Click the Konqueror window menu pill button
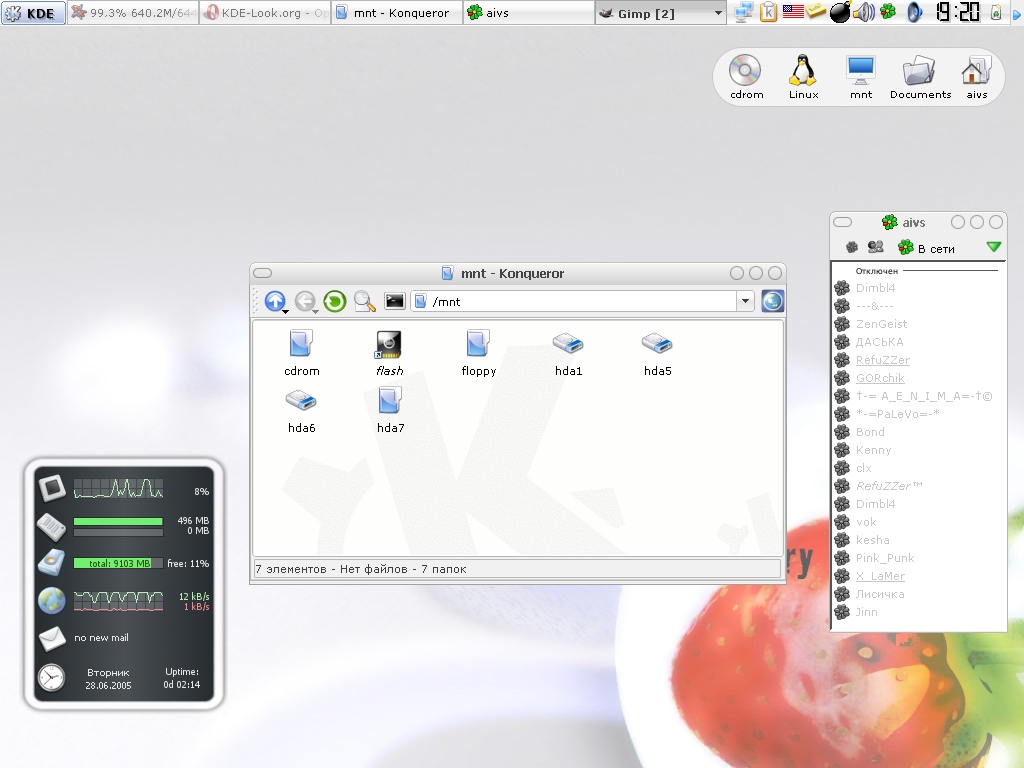This screenshot has width=1024, height=768. [263, 273]
